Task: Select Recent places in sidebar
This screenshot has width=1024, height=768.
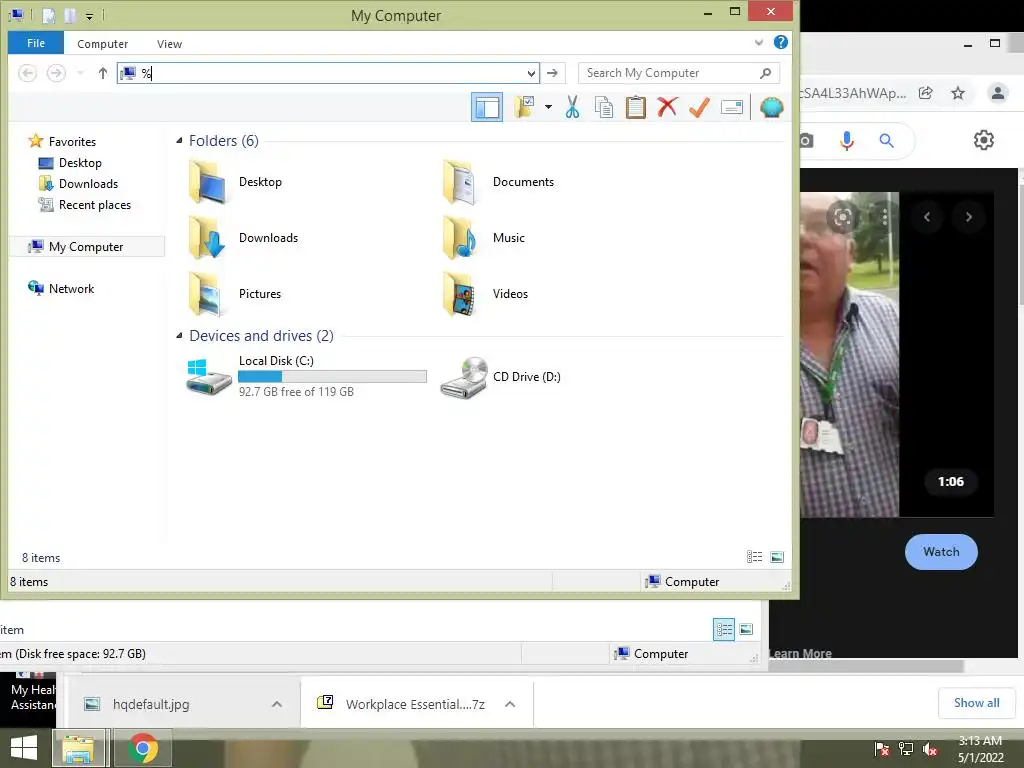Action: 95,204
